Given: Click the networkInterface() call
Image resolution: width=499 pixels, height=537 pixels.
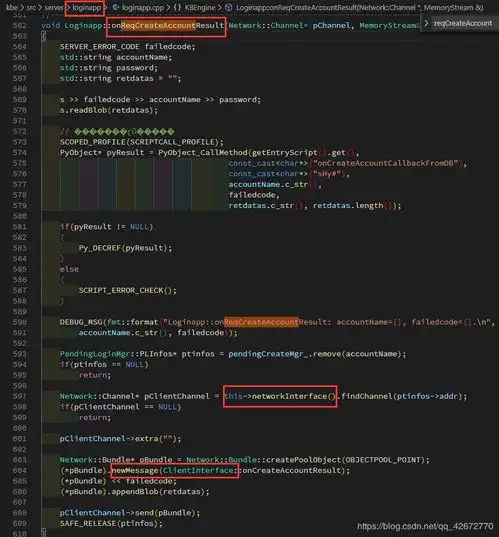Looking at the screenshot, I should pos(294,396).
